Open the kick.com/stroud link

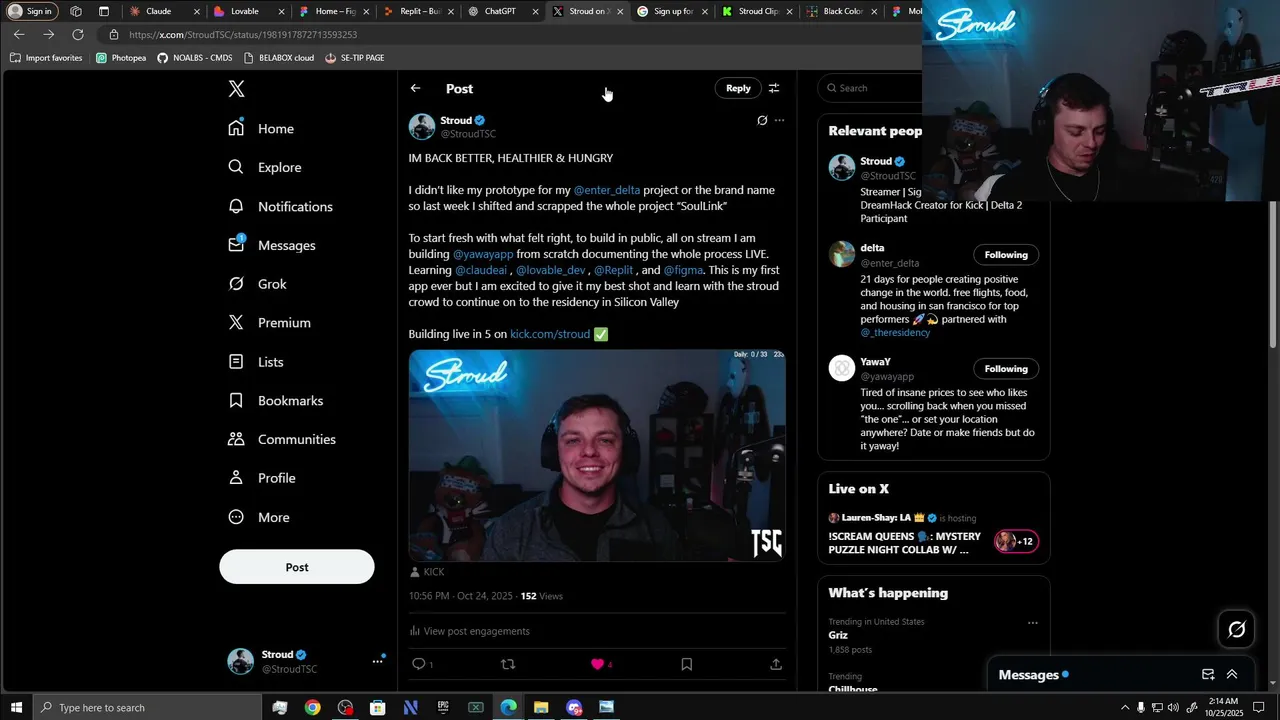pyautogui.click(x=550, y=334)
